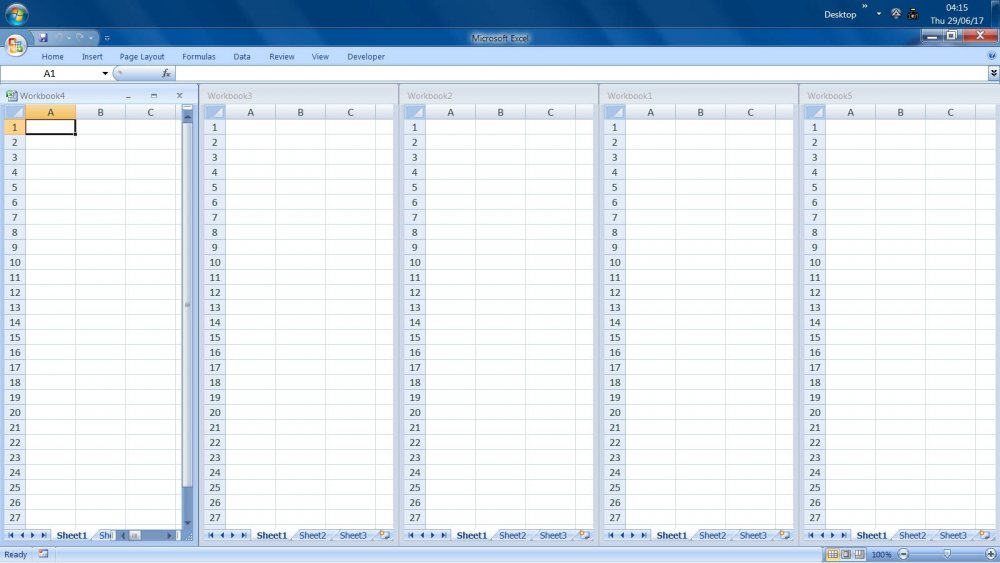
Task: Select Sheet1 tab in Workbook4
Action: 71,536
